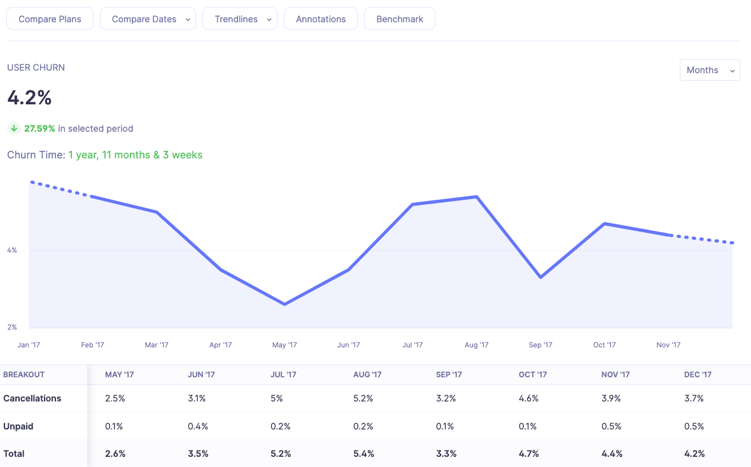Click Cancellations 2.5% cell for May '17

pos(115,399)
